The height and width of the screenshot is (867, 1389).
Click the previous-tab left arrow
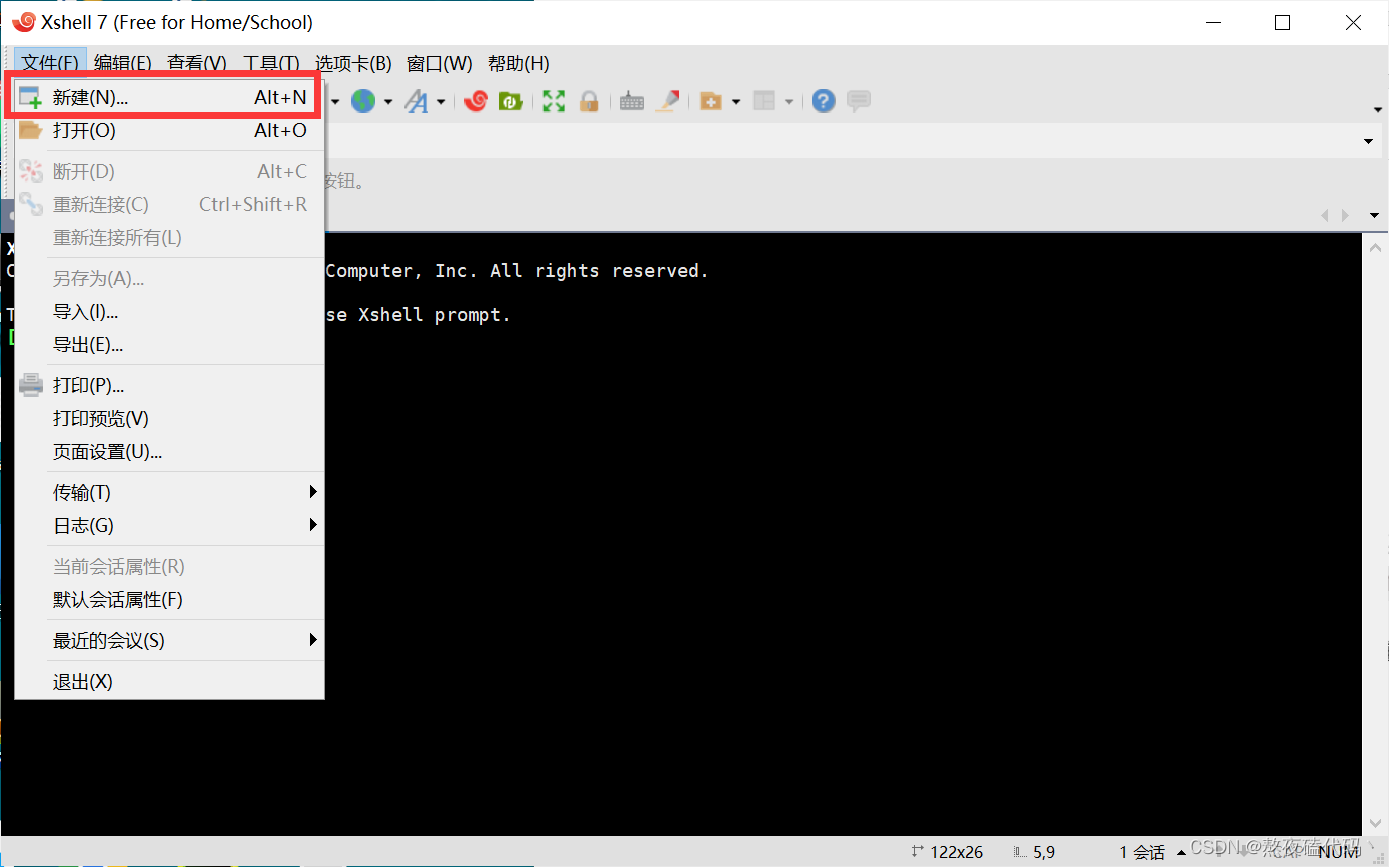[1326, 215]
